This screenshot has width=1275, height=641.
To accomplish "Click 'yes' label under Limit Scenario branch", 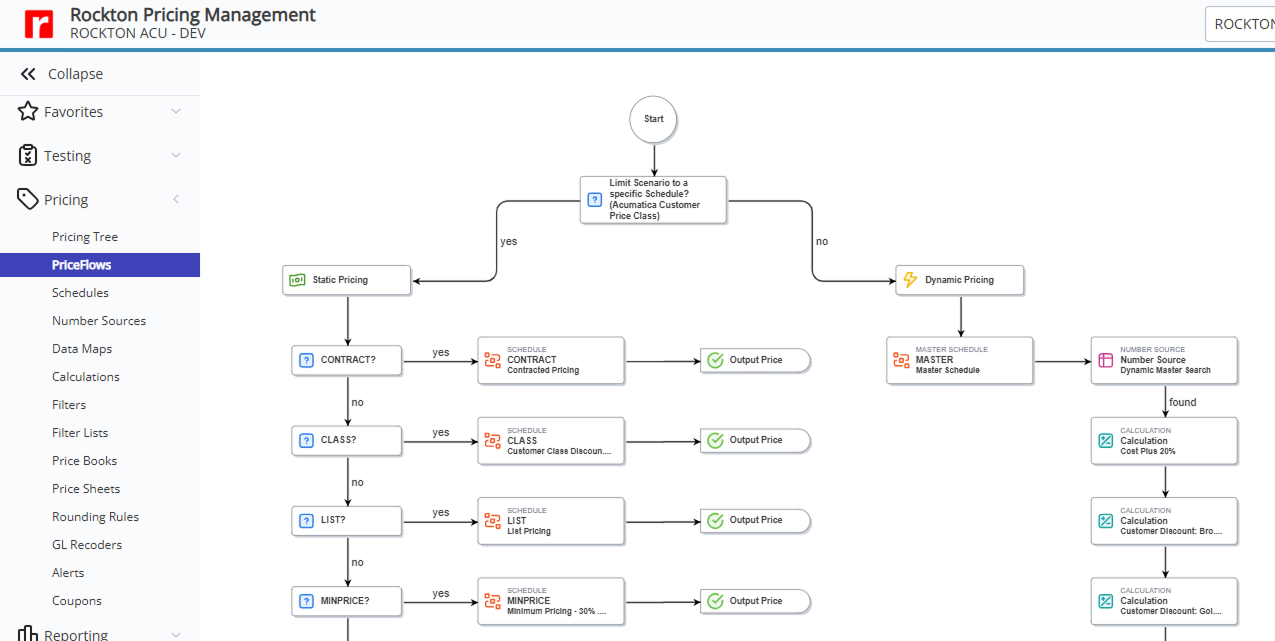I will tap(509, 241).
